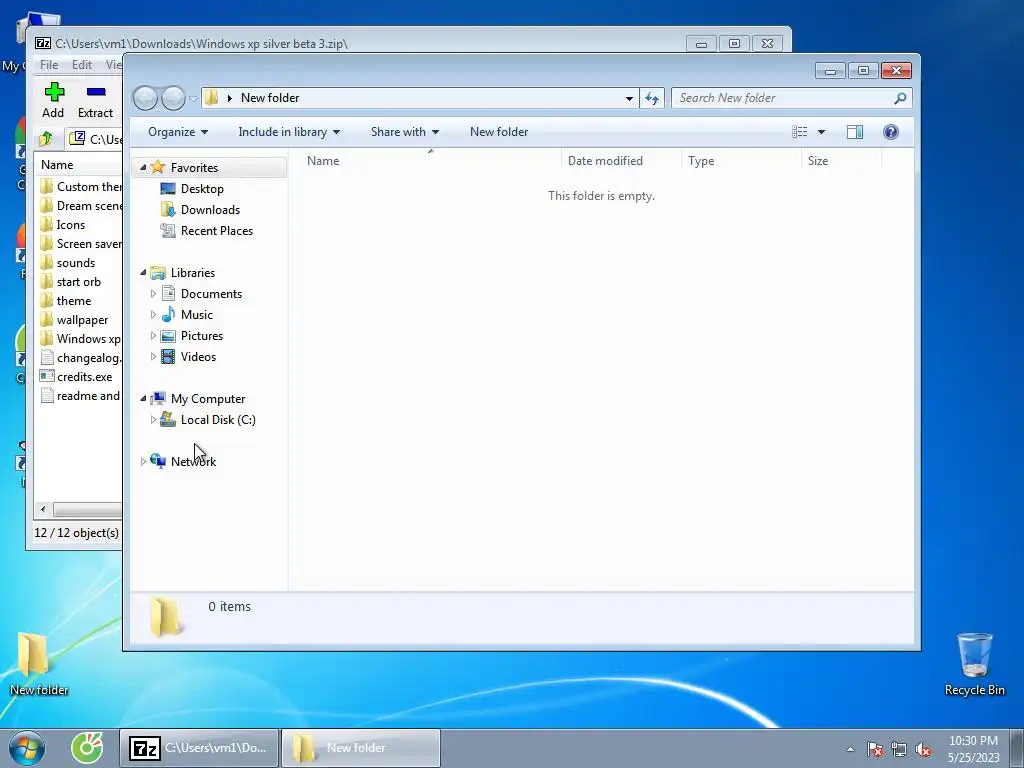Click the Add button in 7-Zip
The width and height of the screenshot is (1024, 768).
point(54,101)
